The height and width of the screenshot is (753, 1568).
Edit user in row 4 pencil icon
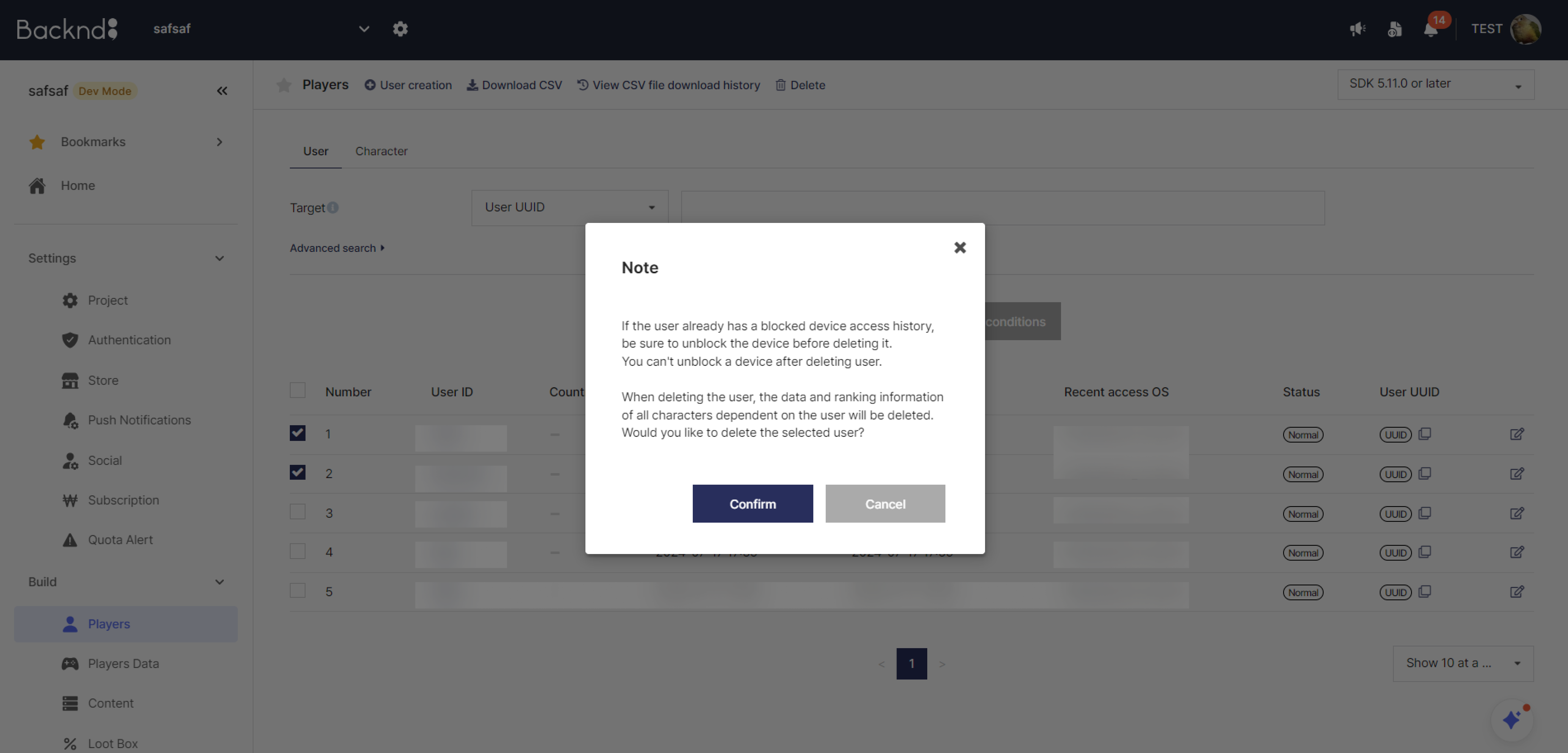point(1517,552)
